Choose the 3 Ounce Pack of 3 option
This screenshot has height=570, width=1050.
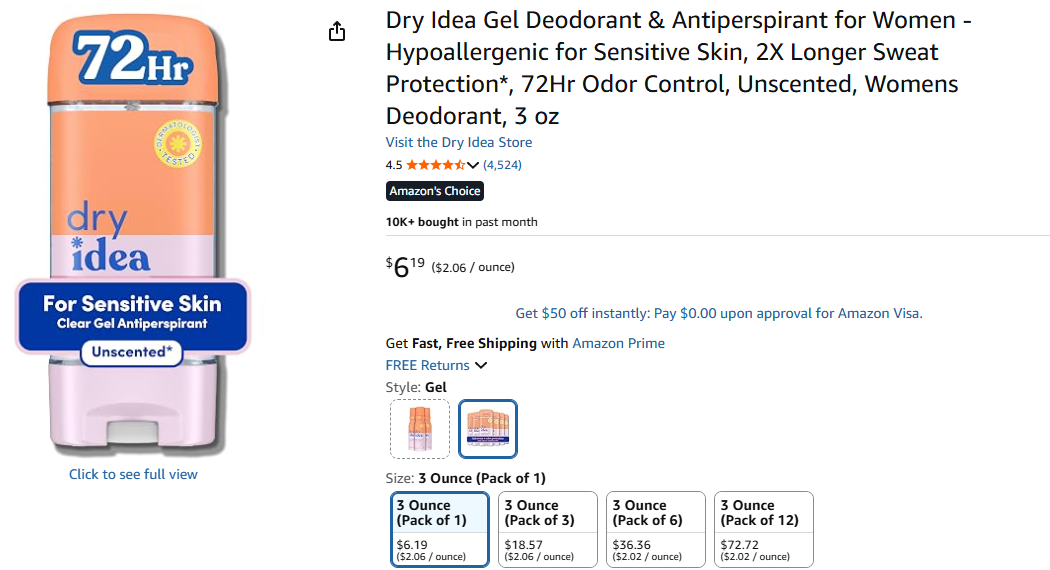tap(548, 530)
